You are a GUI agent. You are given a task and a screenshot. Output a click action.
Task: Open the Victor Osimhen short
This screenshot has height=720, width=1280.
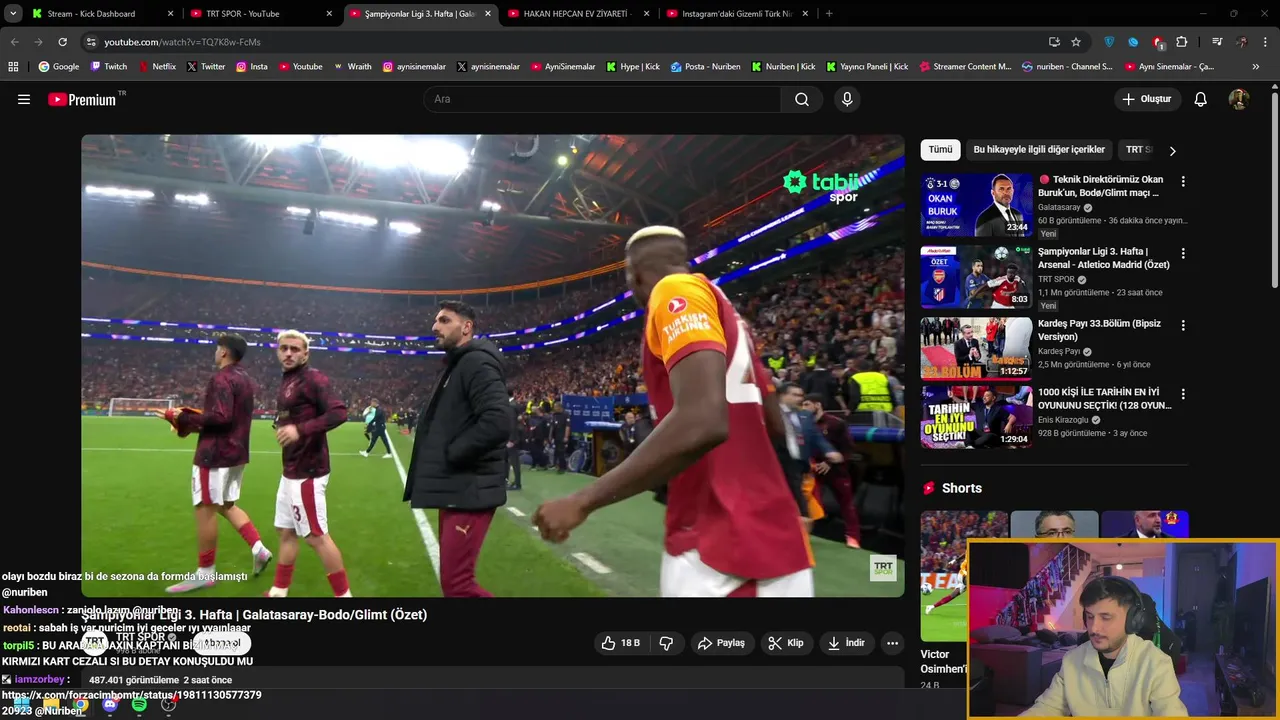coord(944,600)
